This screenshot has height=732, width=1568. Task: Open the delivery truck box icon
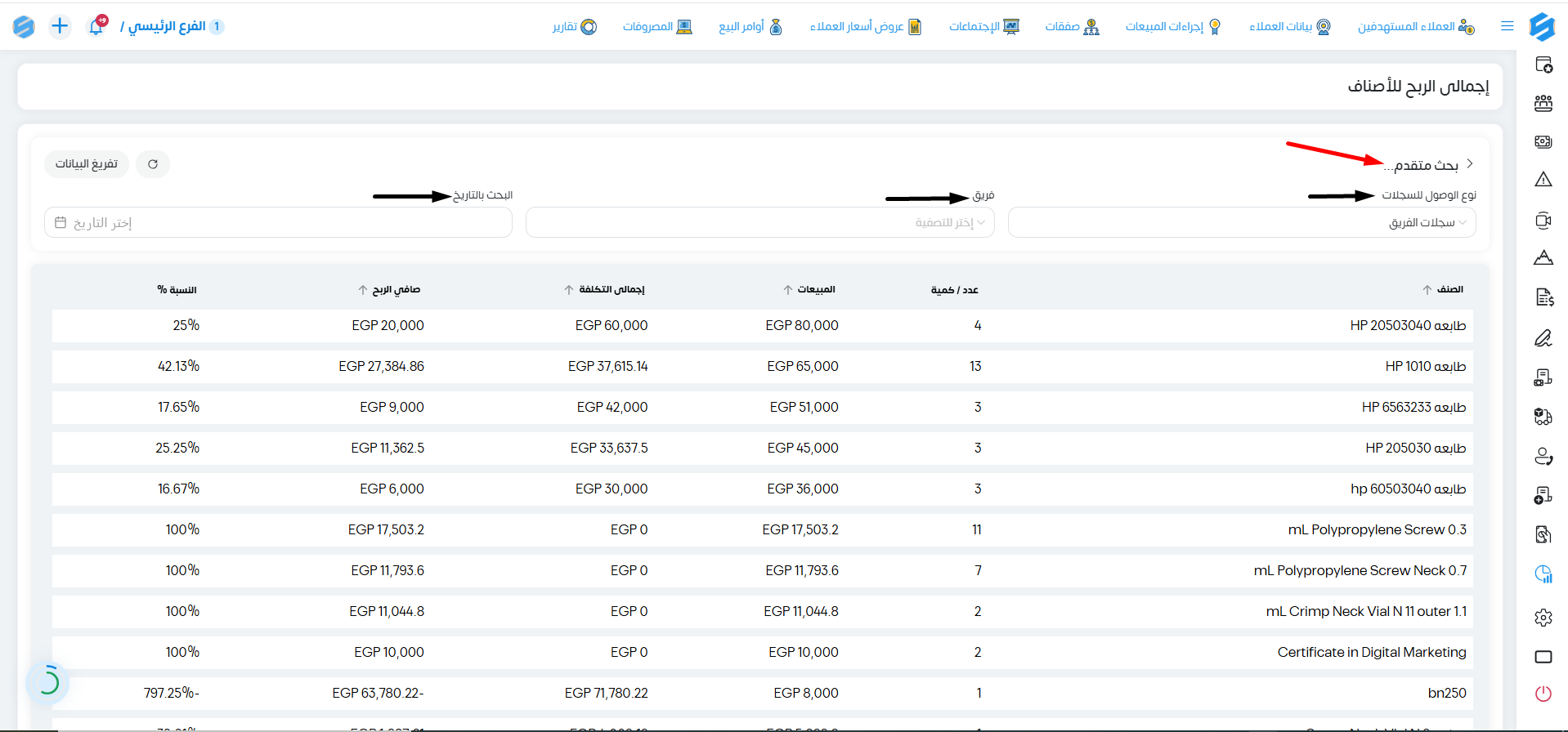click(x=1543, y=417)
